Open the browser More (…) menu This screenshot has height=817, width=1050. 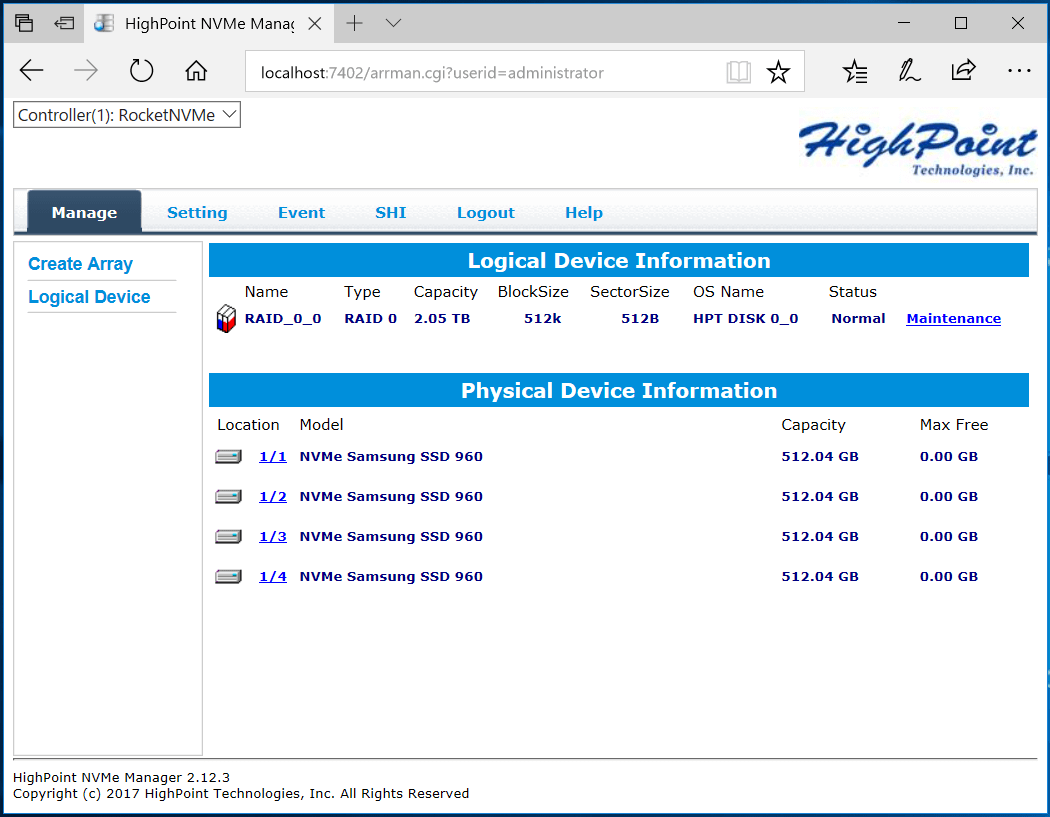1019,70
